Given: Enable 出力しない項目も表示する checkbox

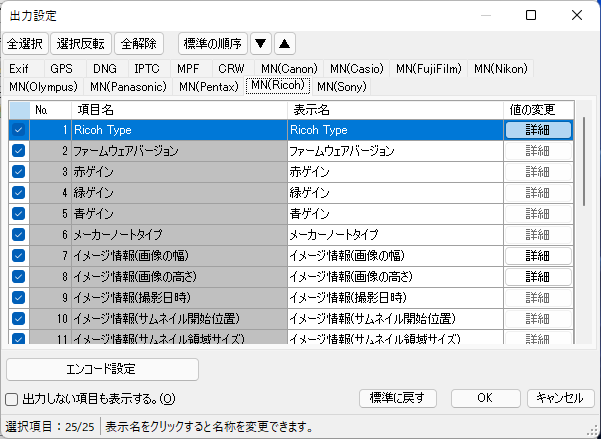Looking at the screenshot, I should tap(11, 400).
